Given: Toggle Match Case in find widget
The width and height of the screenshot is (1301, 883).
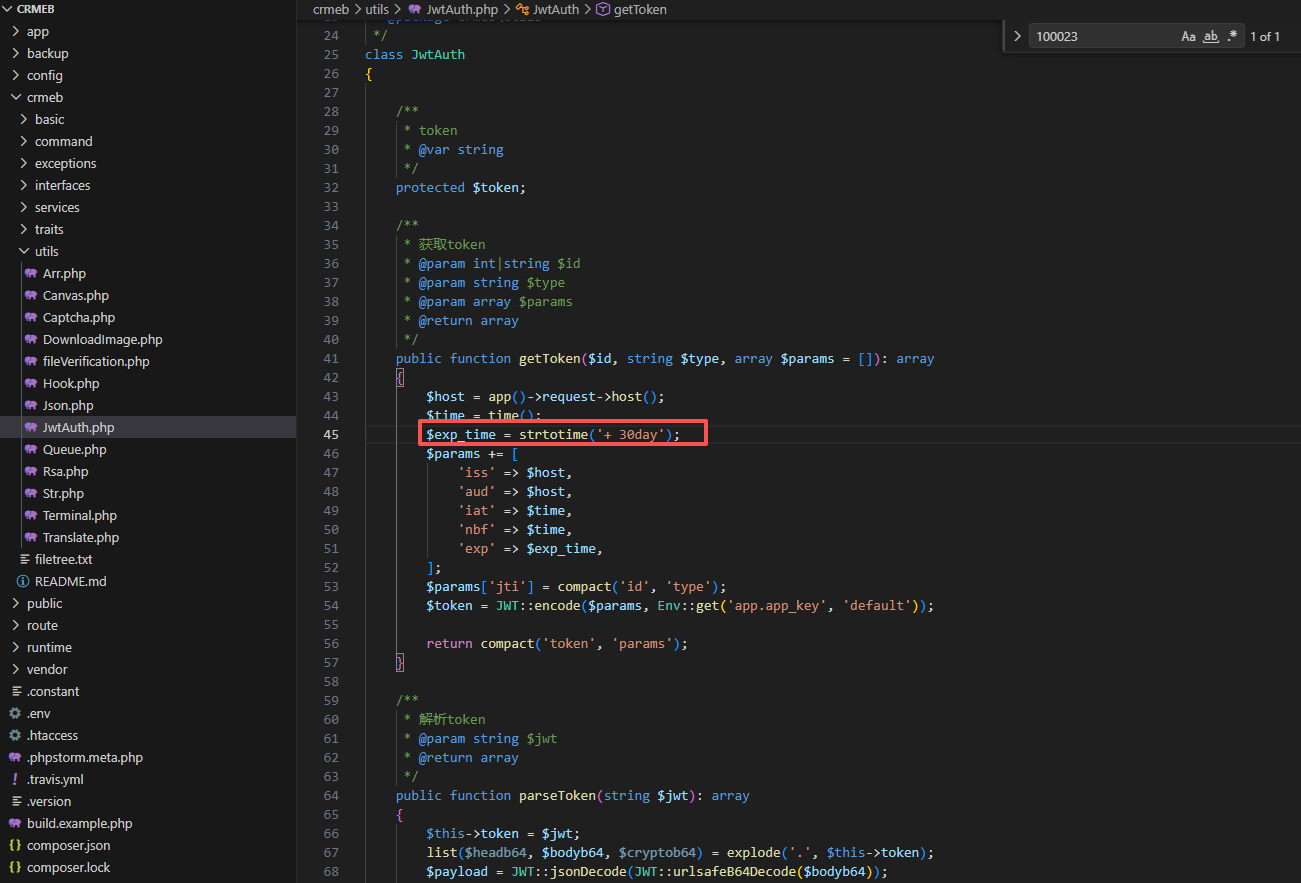Looking at the screenshot, I should click(1188, 36).
